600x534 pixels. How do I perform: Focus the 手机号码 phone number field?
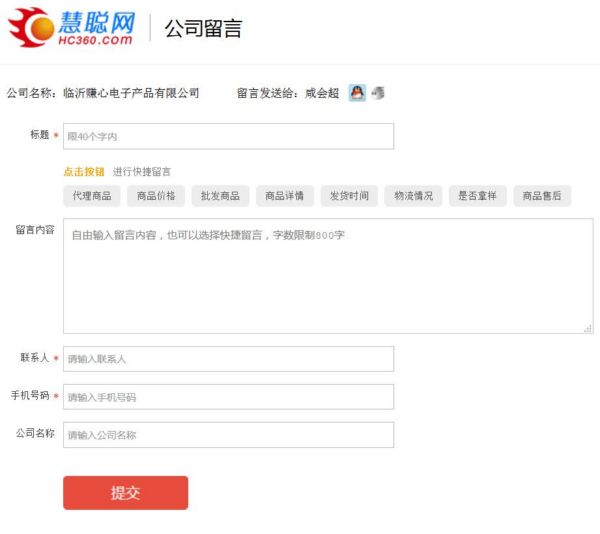tap(228, 397)
